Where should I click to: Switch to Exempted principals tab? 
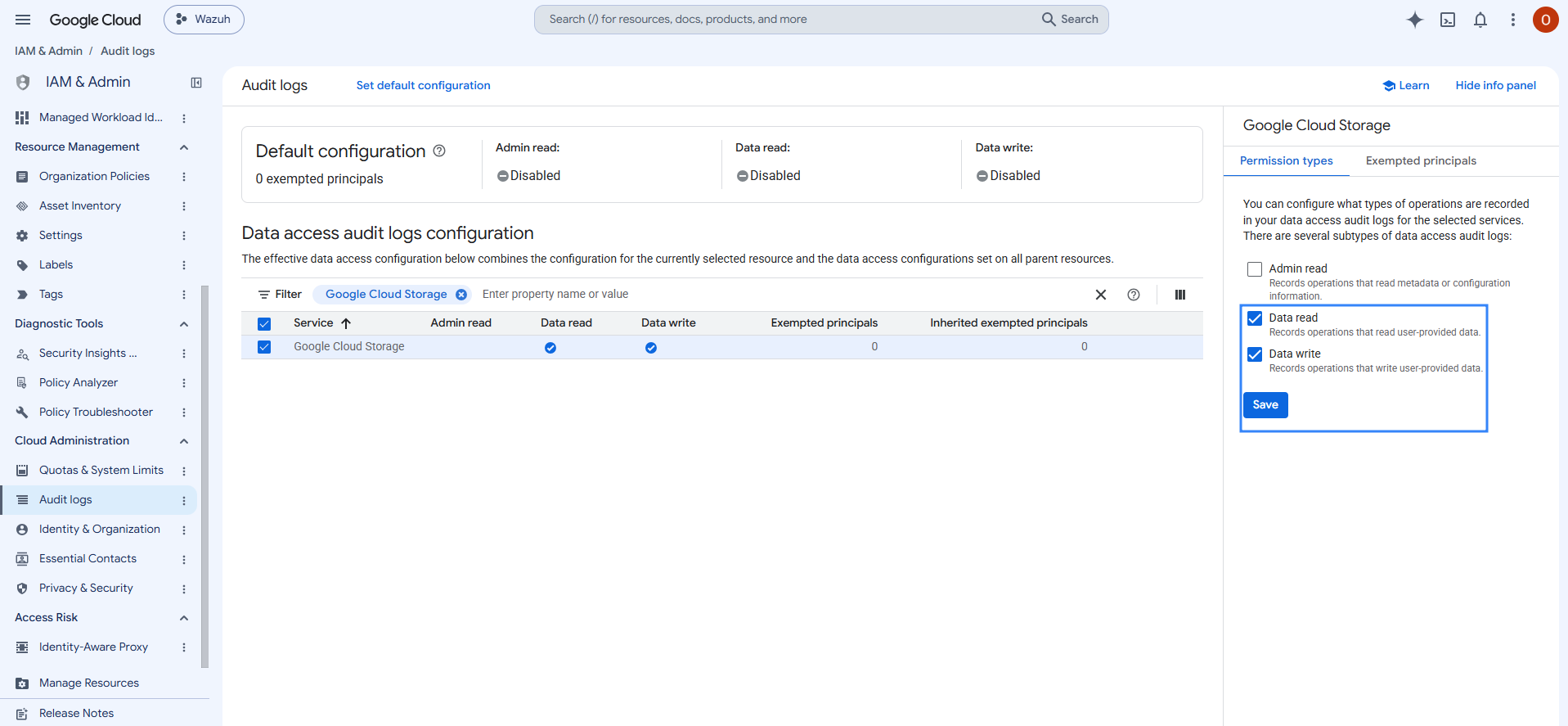click(x=1421, y=161)
